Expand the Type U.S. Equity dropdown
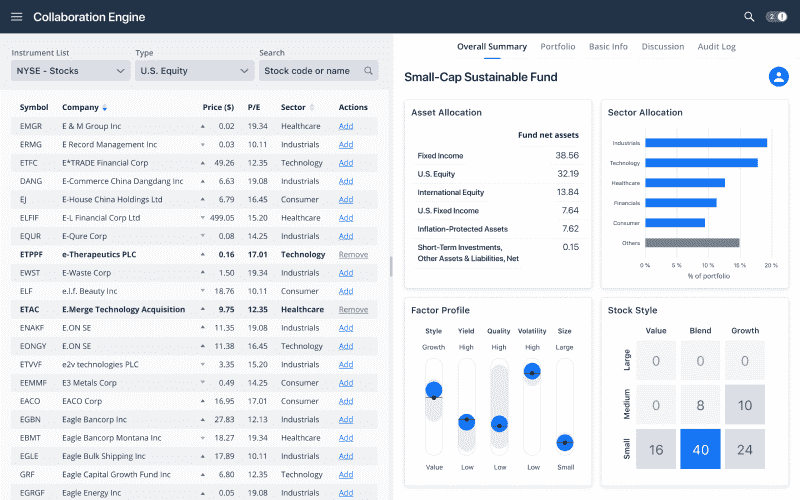This screenshot has height=500, width=800. 194,71
